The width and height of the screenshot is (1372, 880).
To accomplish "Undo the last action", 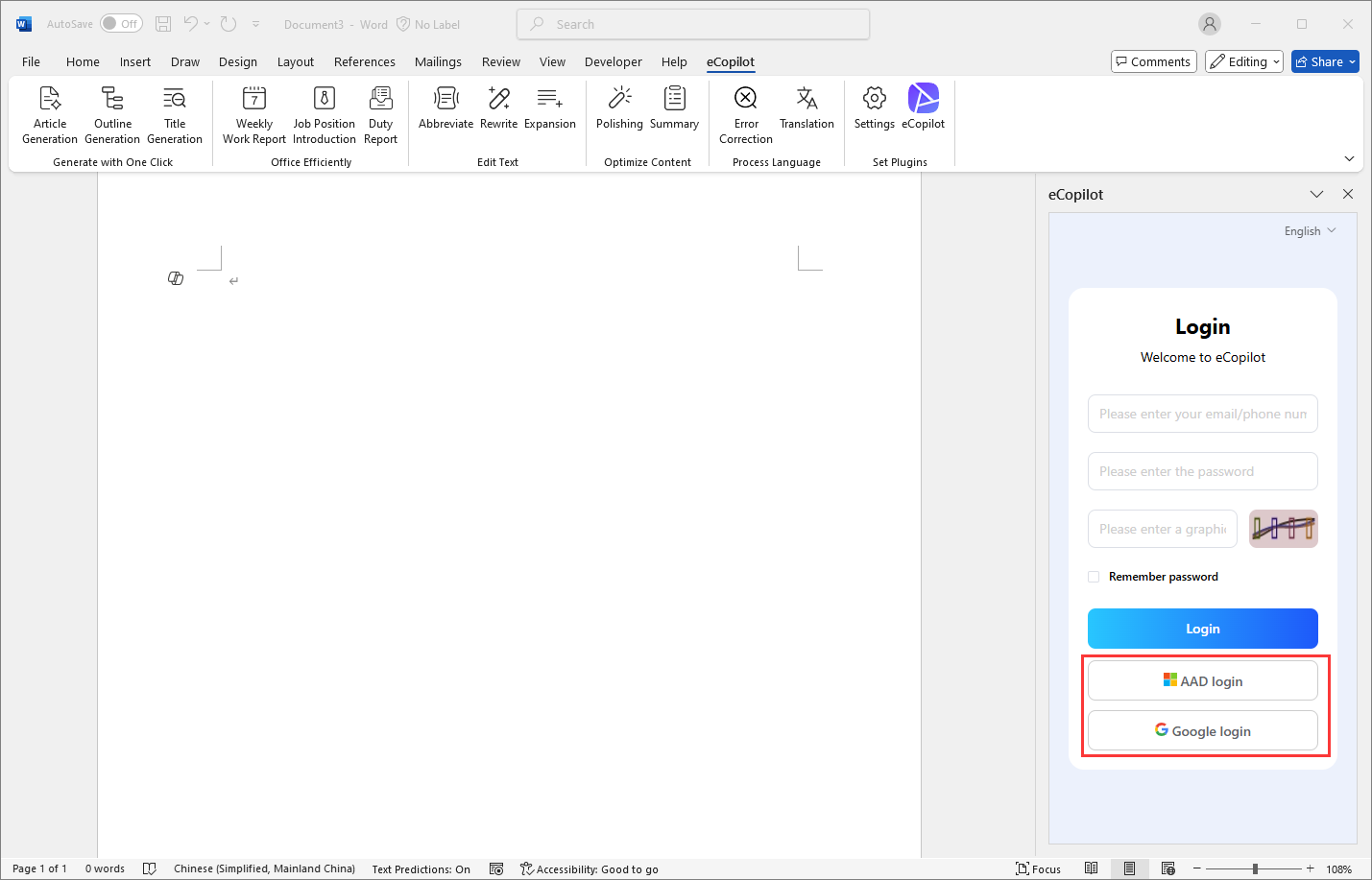I will 191,24.
